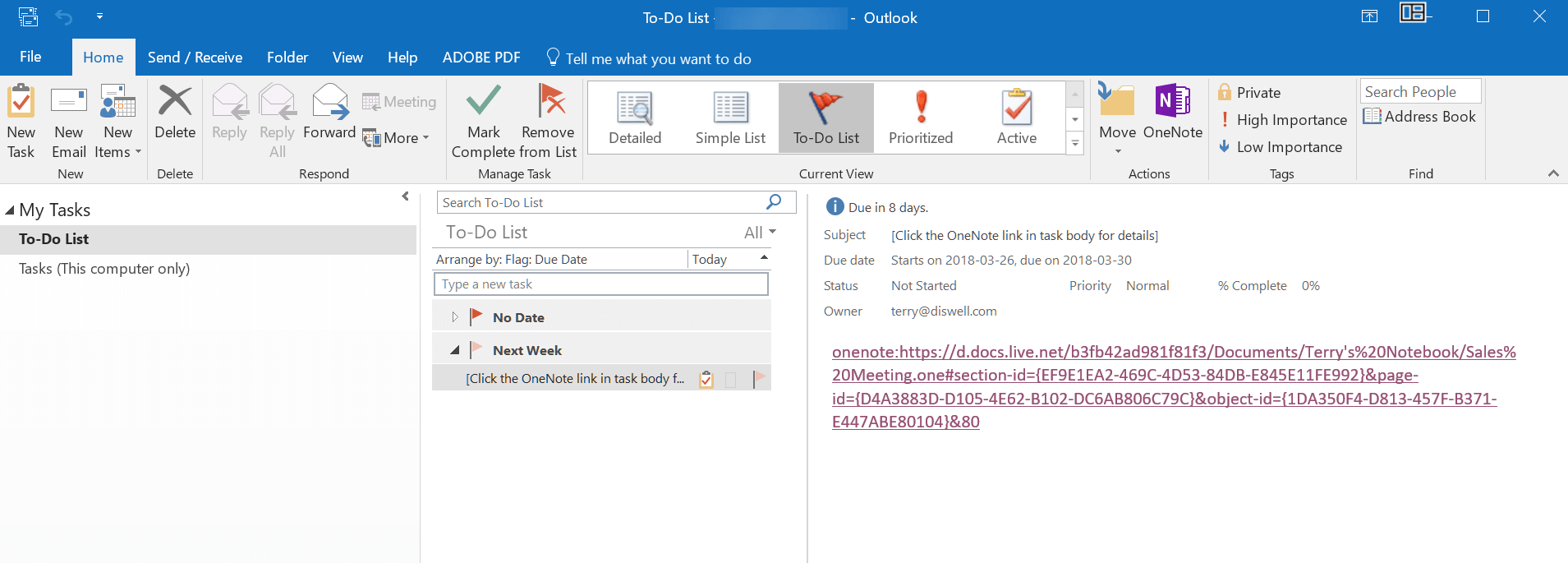Open the All filter dropdown
The width and height of the screenshot is (1568, 563).
coord(760,233)
